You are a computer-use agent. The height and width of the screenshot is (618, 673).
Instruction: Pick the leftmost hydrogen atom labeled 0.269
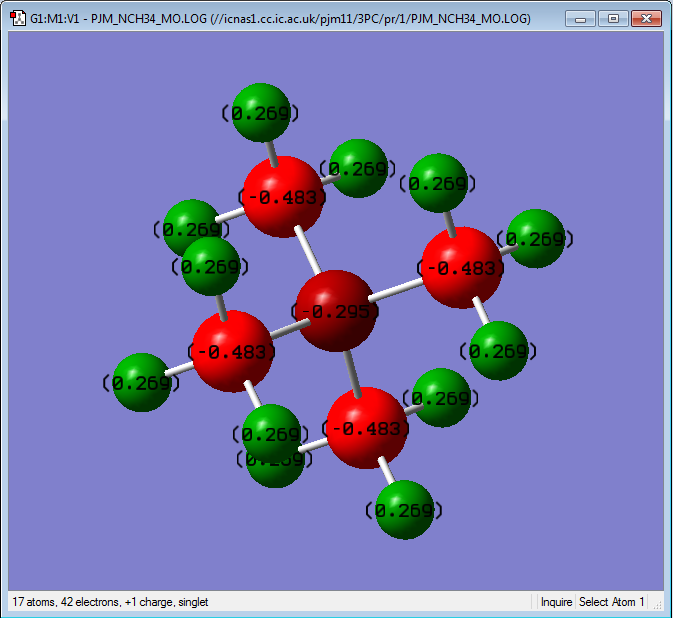tap(142, 382)
